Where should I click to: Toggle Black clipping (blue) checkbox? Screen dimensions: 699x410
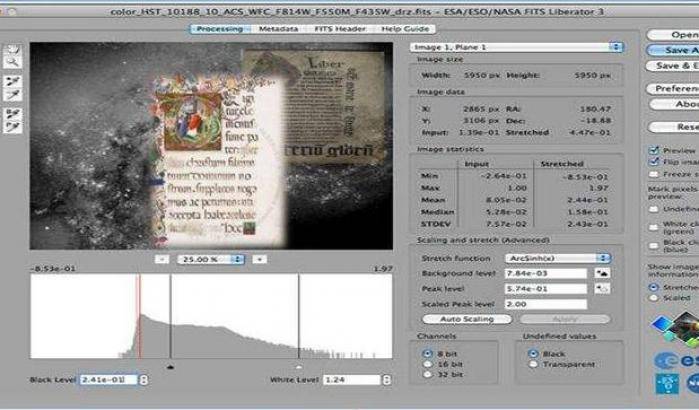(654, 246)
